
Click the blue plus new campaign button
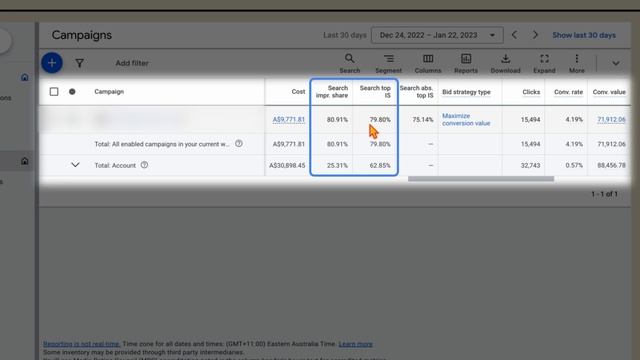point(52,63)
